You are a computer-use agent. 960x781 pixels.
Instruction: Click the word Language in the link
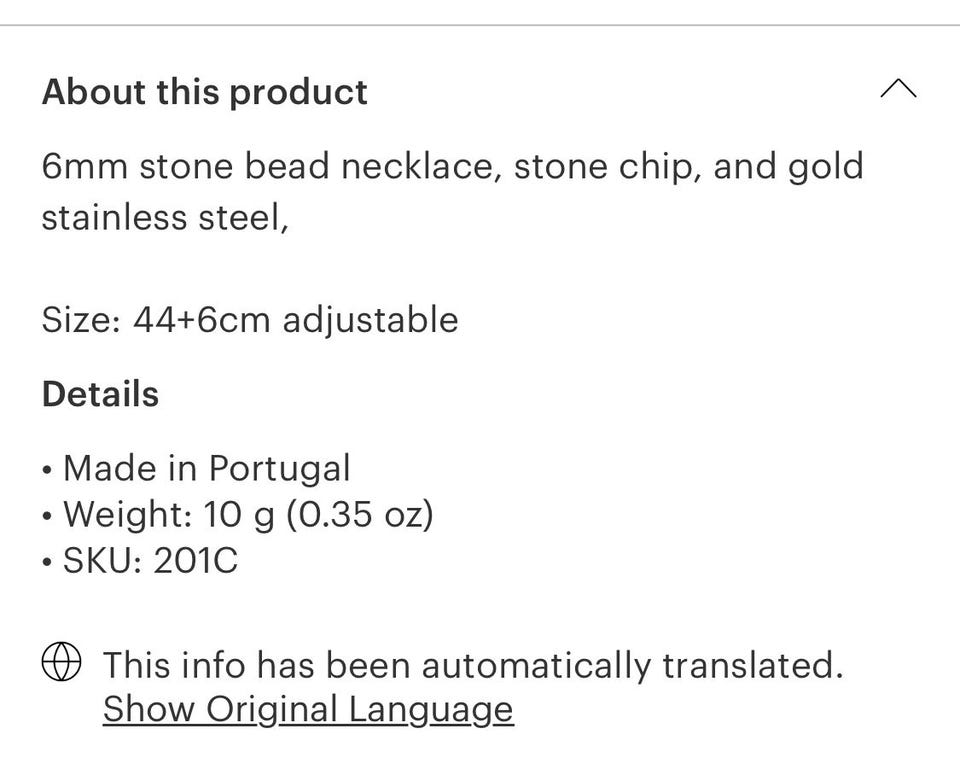coord(431,709)
